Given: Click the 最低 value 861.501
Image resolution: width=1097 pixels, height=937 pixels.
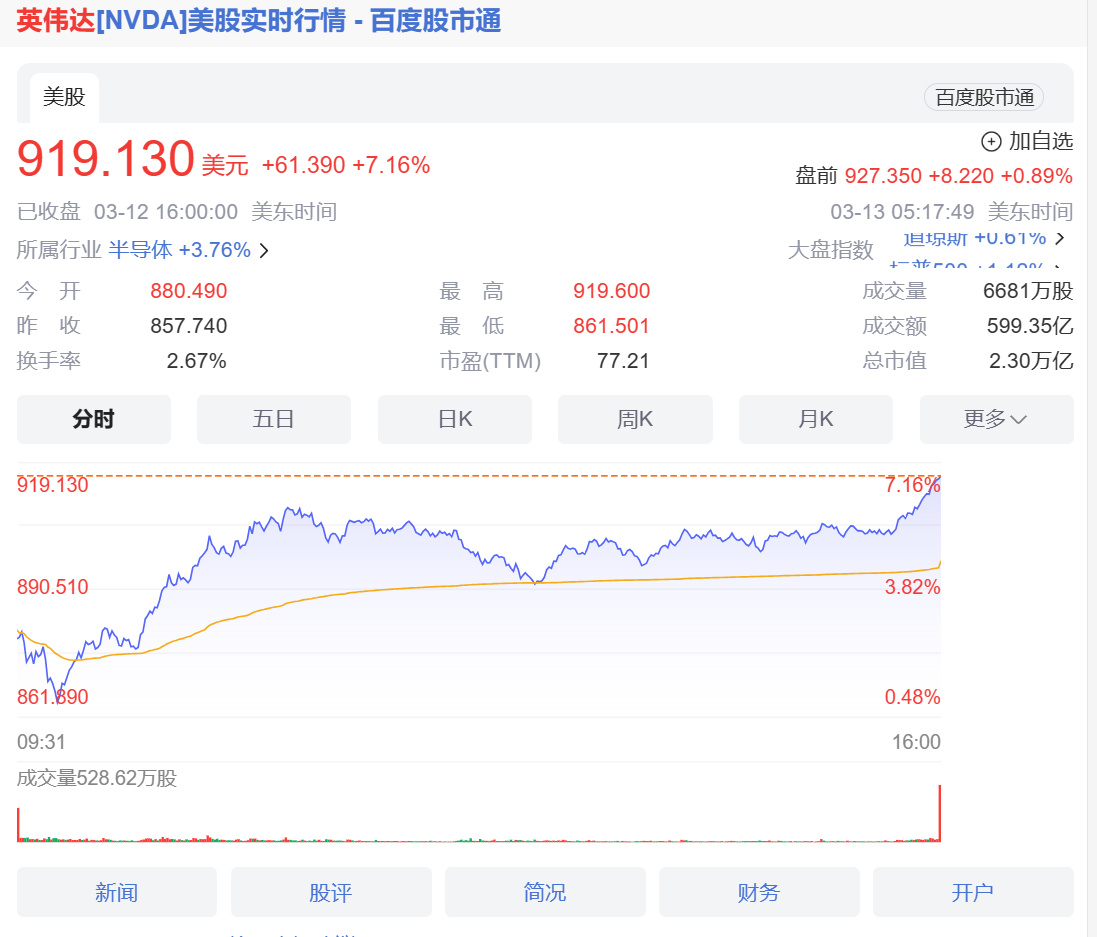Looking at the screenshot, I should coord(611,326).
